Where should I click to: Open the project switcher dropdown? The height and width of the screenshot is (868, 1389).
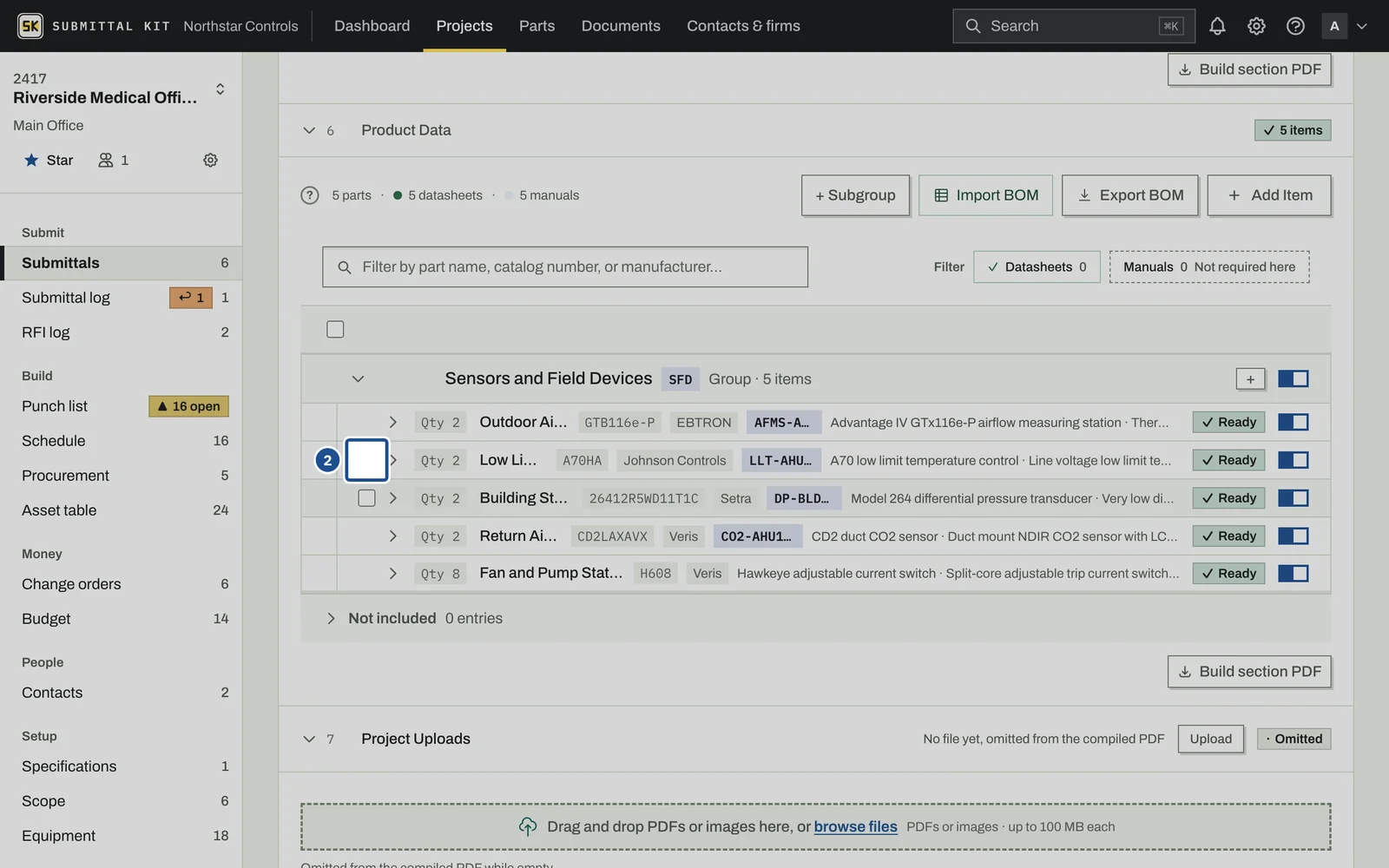click(221, 89)
